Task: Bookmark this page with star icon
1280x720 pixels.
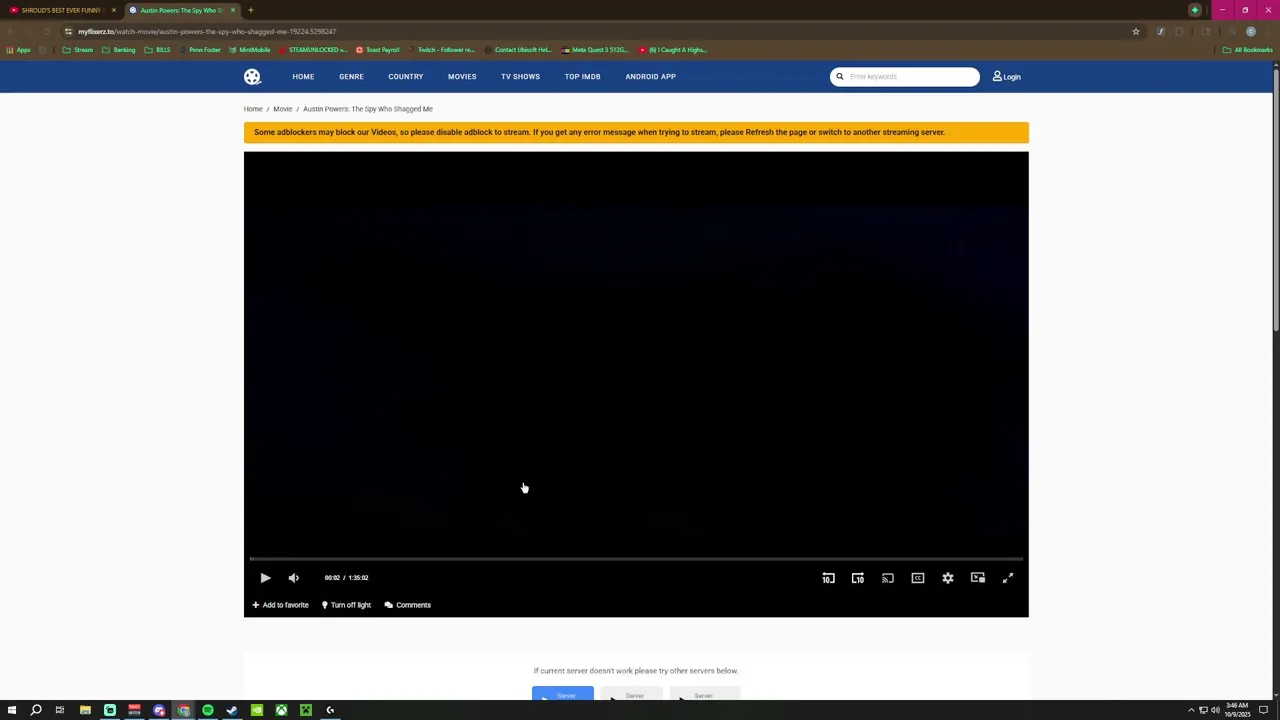Action: 1136,32
